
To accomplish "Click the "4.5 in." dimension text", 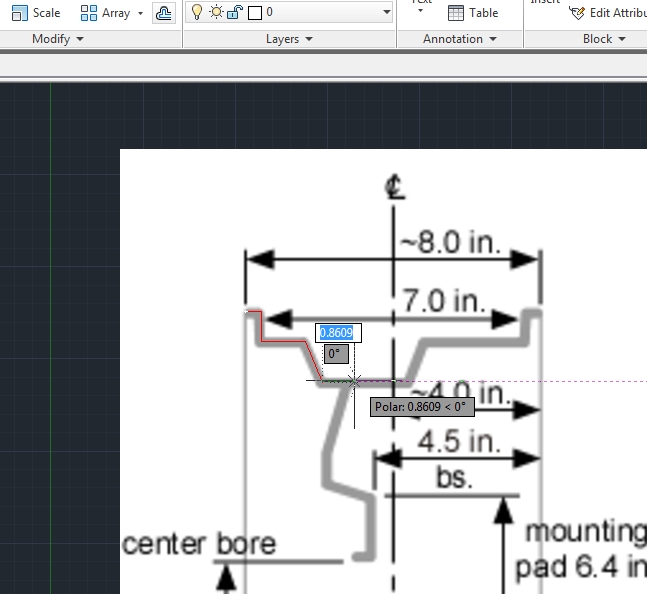I will (x=459, y=441).
